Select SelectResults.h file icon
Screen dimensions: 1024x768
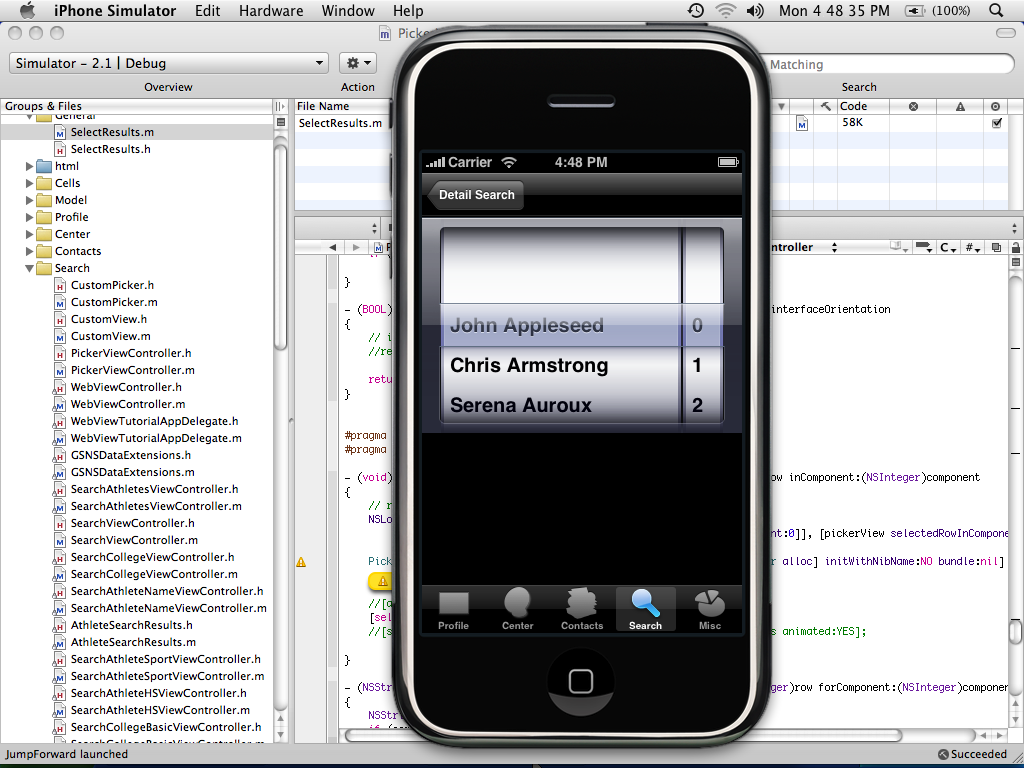click(60, 149)
